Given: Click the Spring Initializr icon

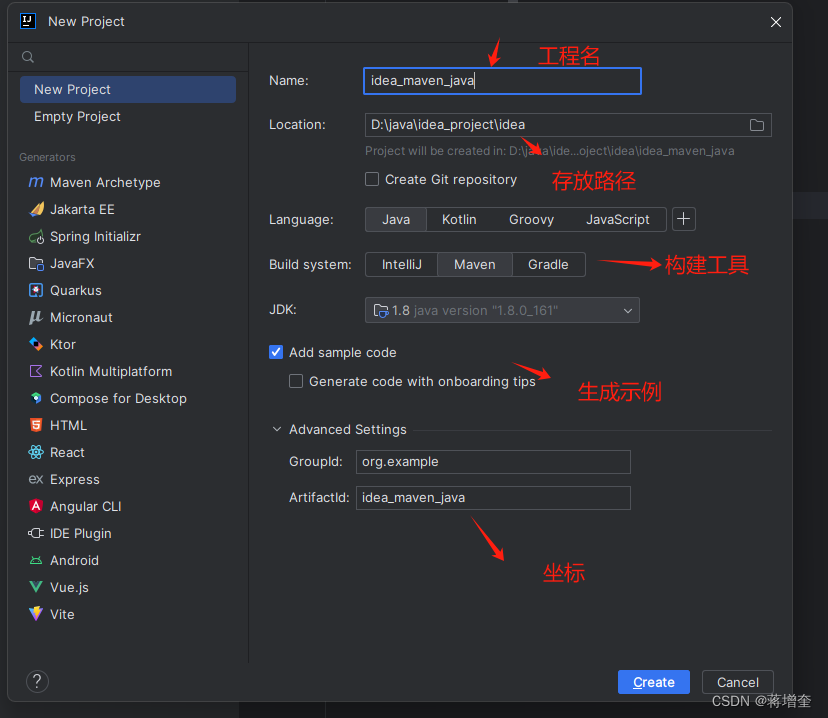Looking at the screenshot, I should tap(36, 237).
